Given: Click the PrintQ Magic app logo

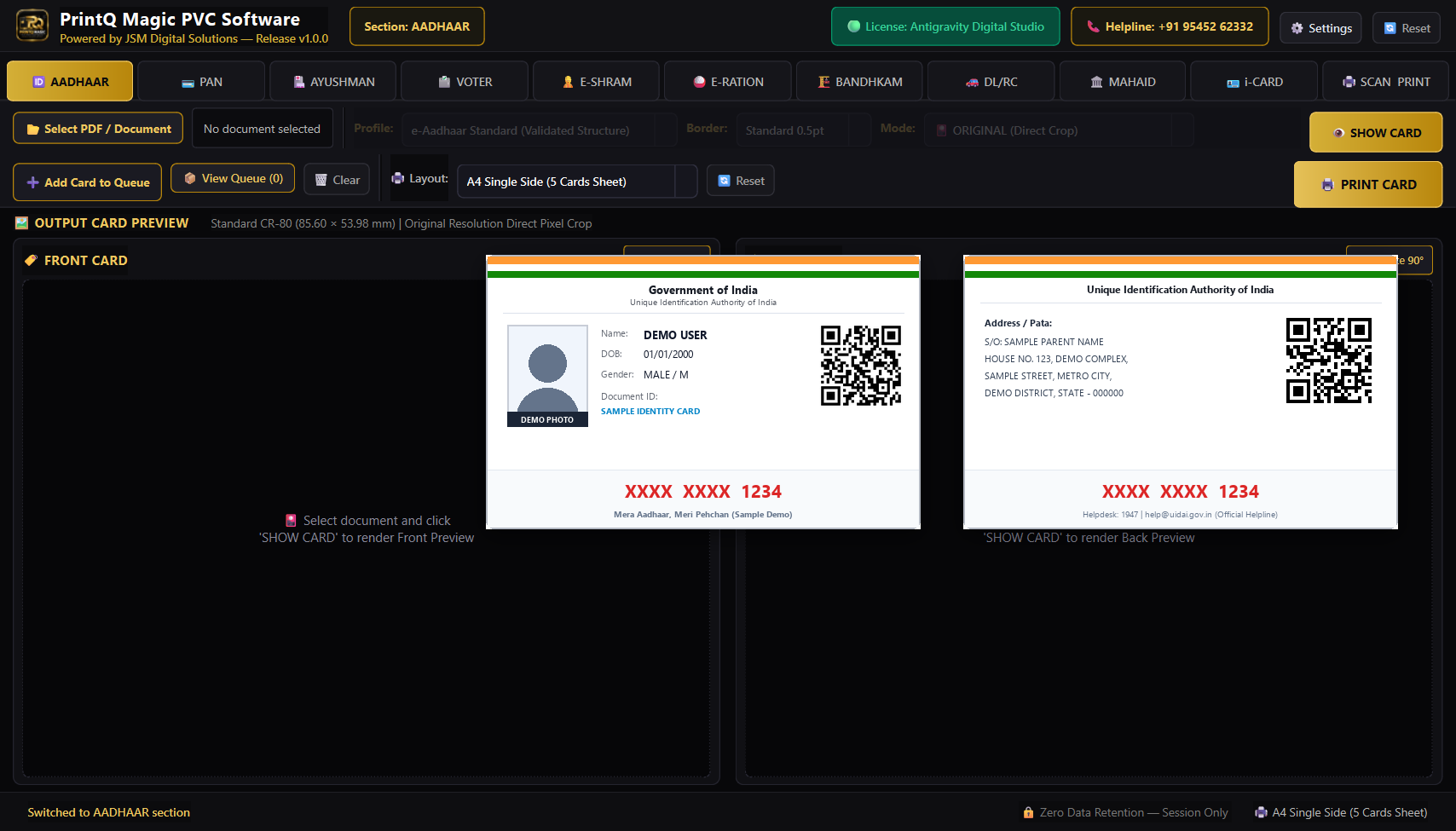Looking at the screenshot, I should [32, 26].
